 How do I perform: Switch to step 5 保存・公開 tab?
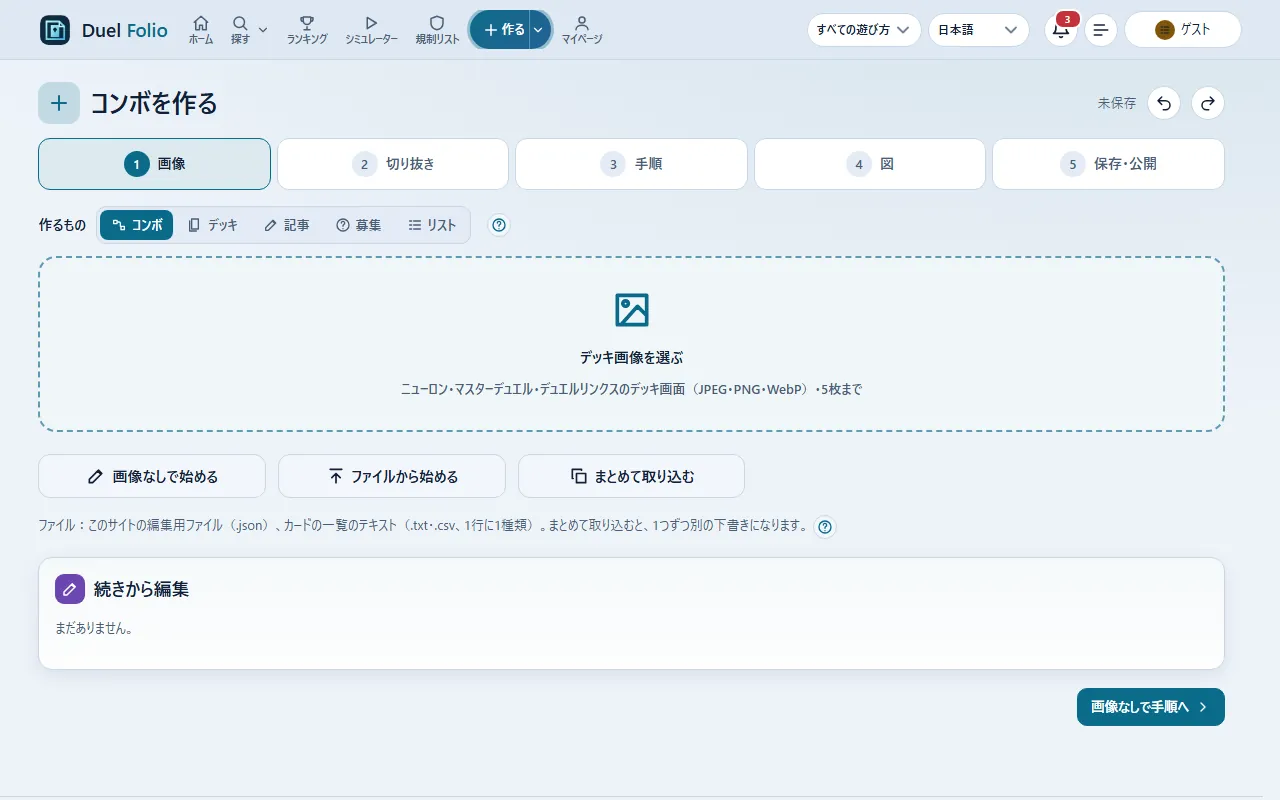point(1108,164)
